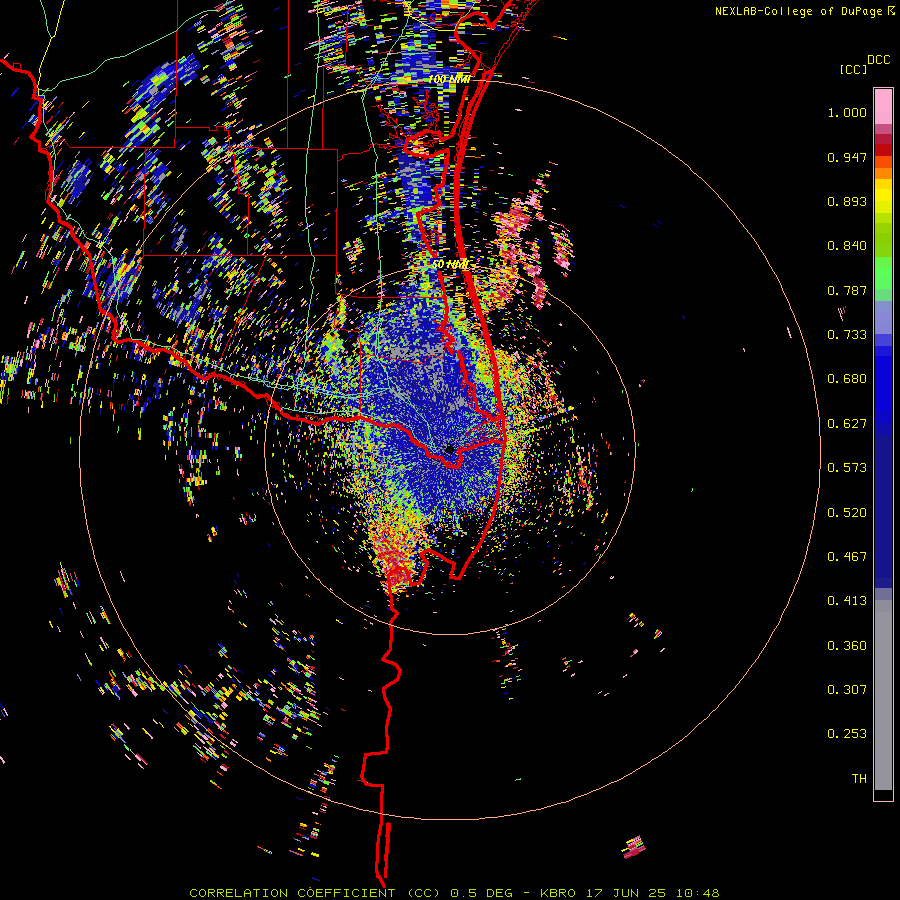The height and width of the screenshot is (900, 900).
Task: Click the 0.520 scale value
Action: tap(847, 513)
